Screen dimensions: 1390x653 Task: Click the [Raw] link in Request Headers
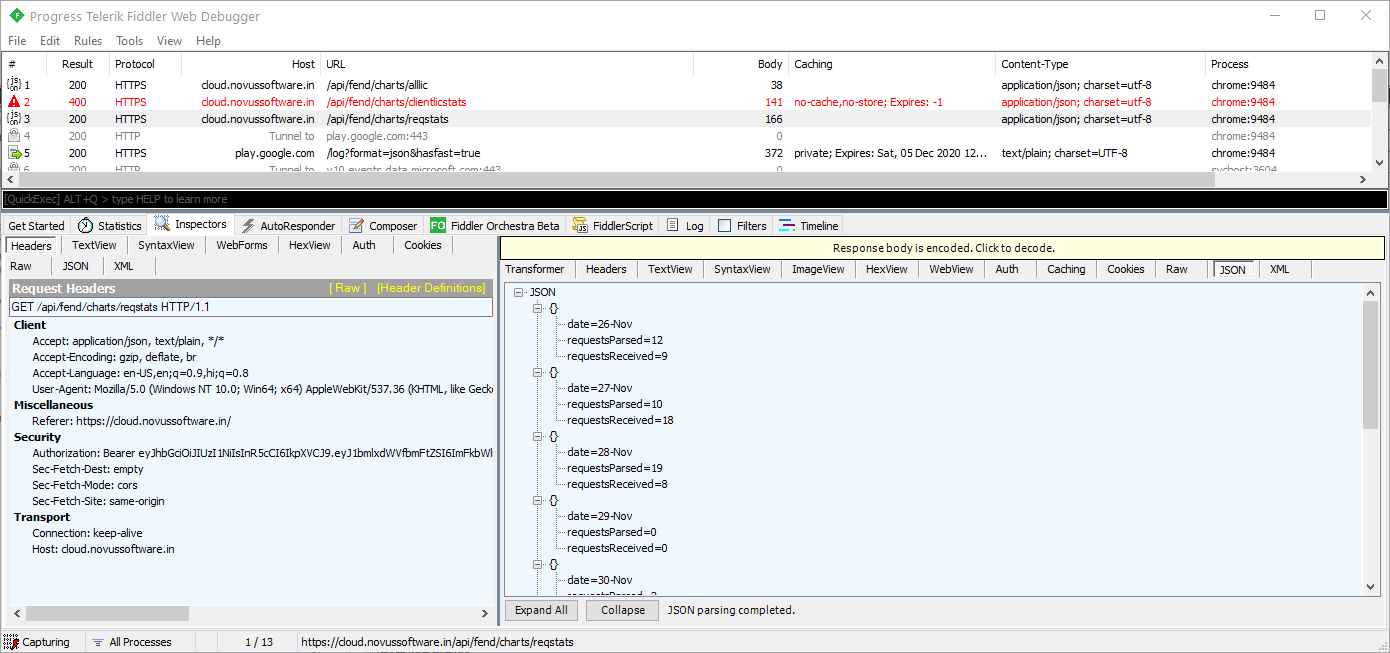350,288
